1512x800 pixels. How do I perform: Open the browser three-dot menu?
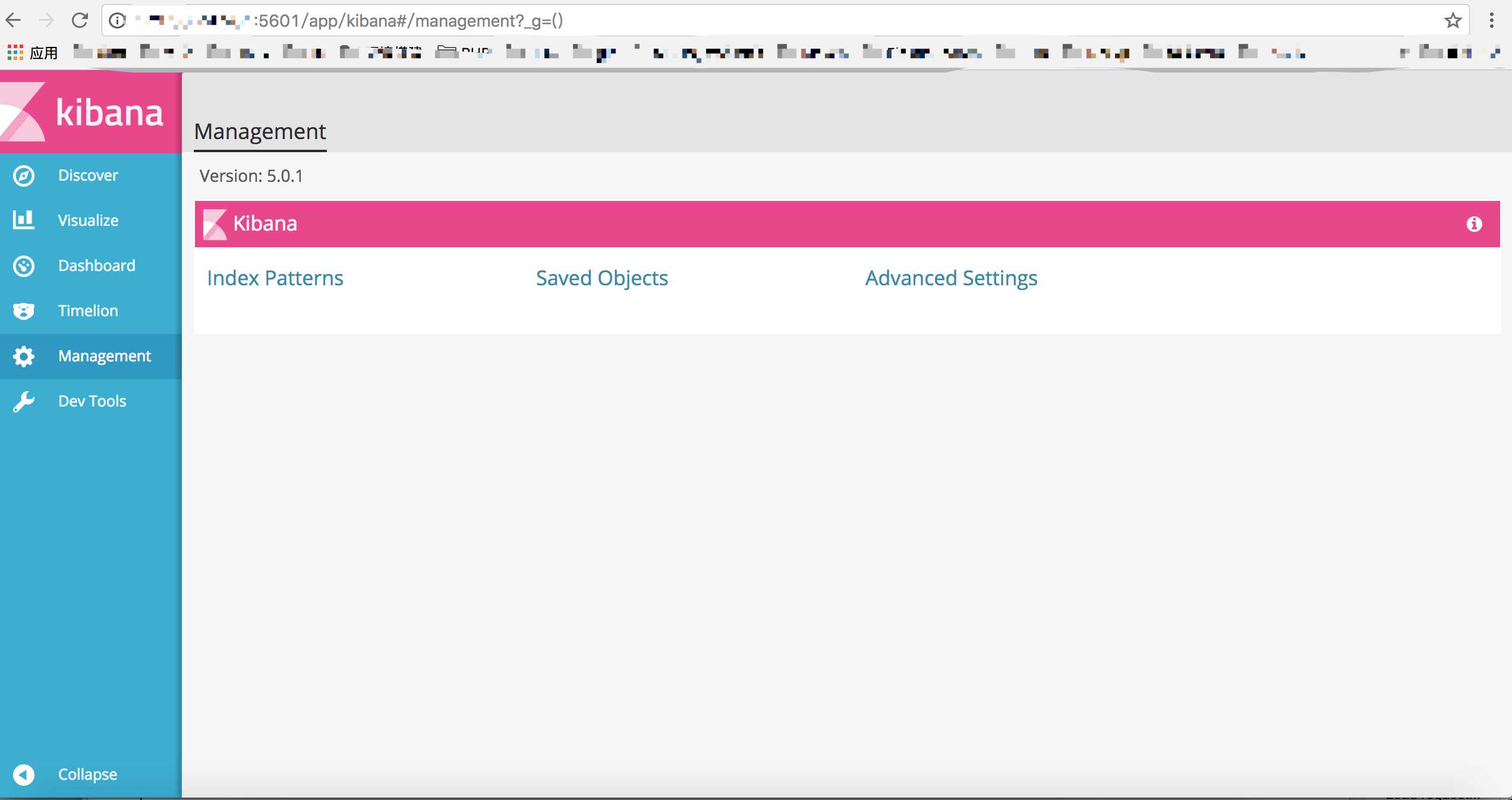tap(1492, 21)
